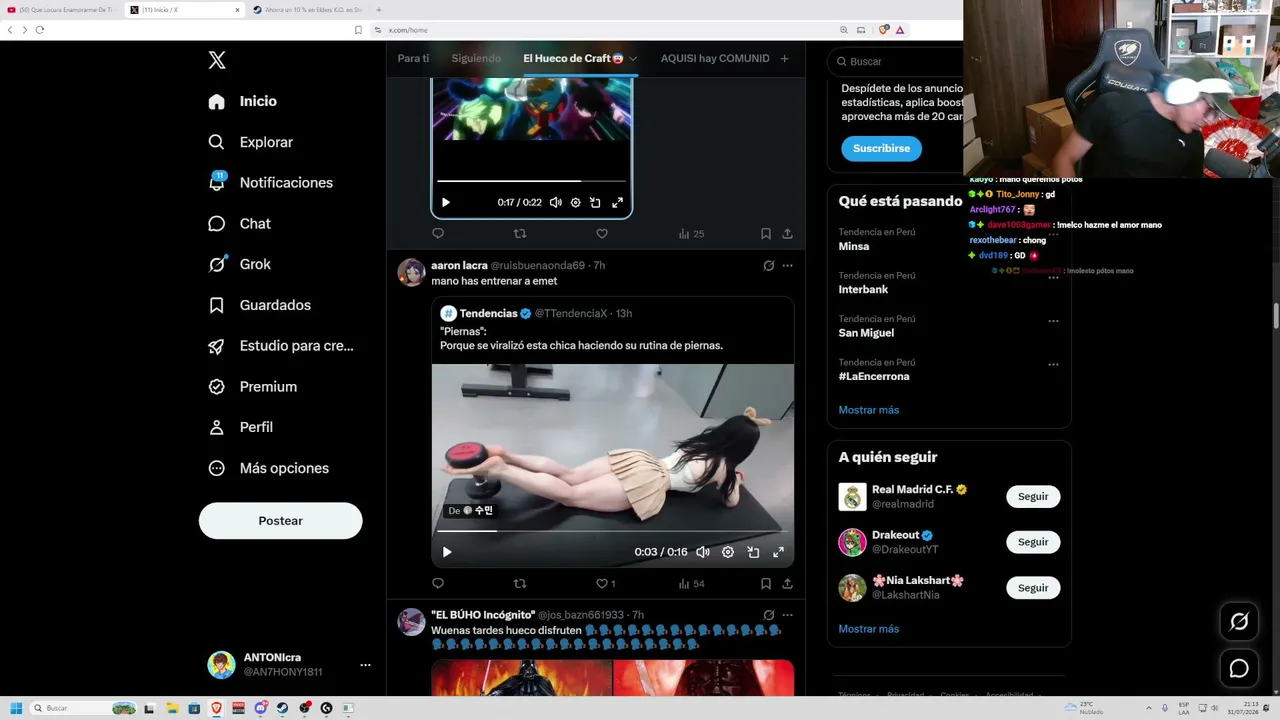The width and height of the screenshot is (1280, 720).
Task: Open settings gear on the Piernas video
Action: 728,552
